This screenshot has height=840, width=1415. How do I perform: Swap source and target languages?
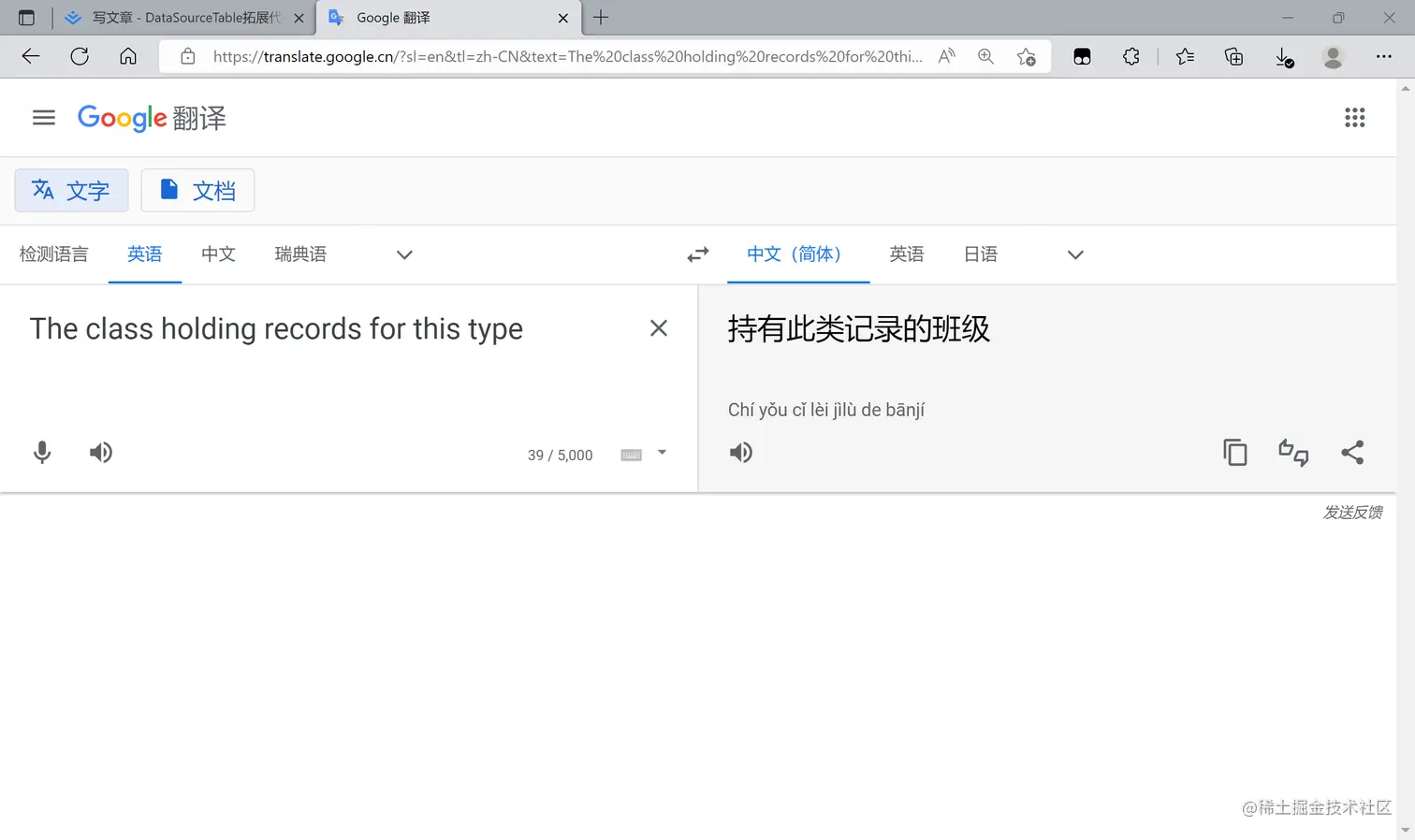tap(698, 254)
